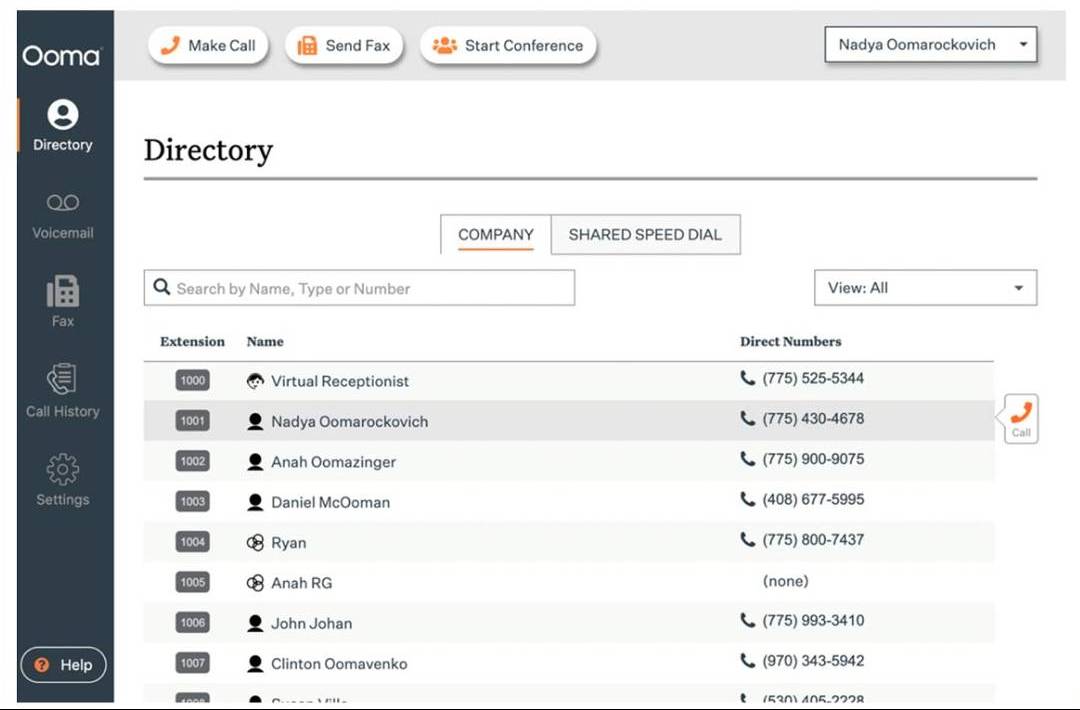This screenshot has height=710, width=1080.
Task: Click the Name column header
Action: (x=265, y=342)
